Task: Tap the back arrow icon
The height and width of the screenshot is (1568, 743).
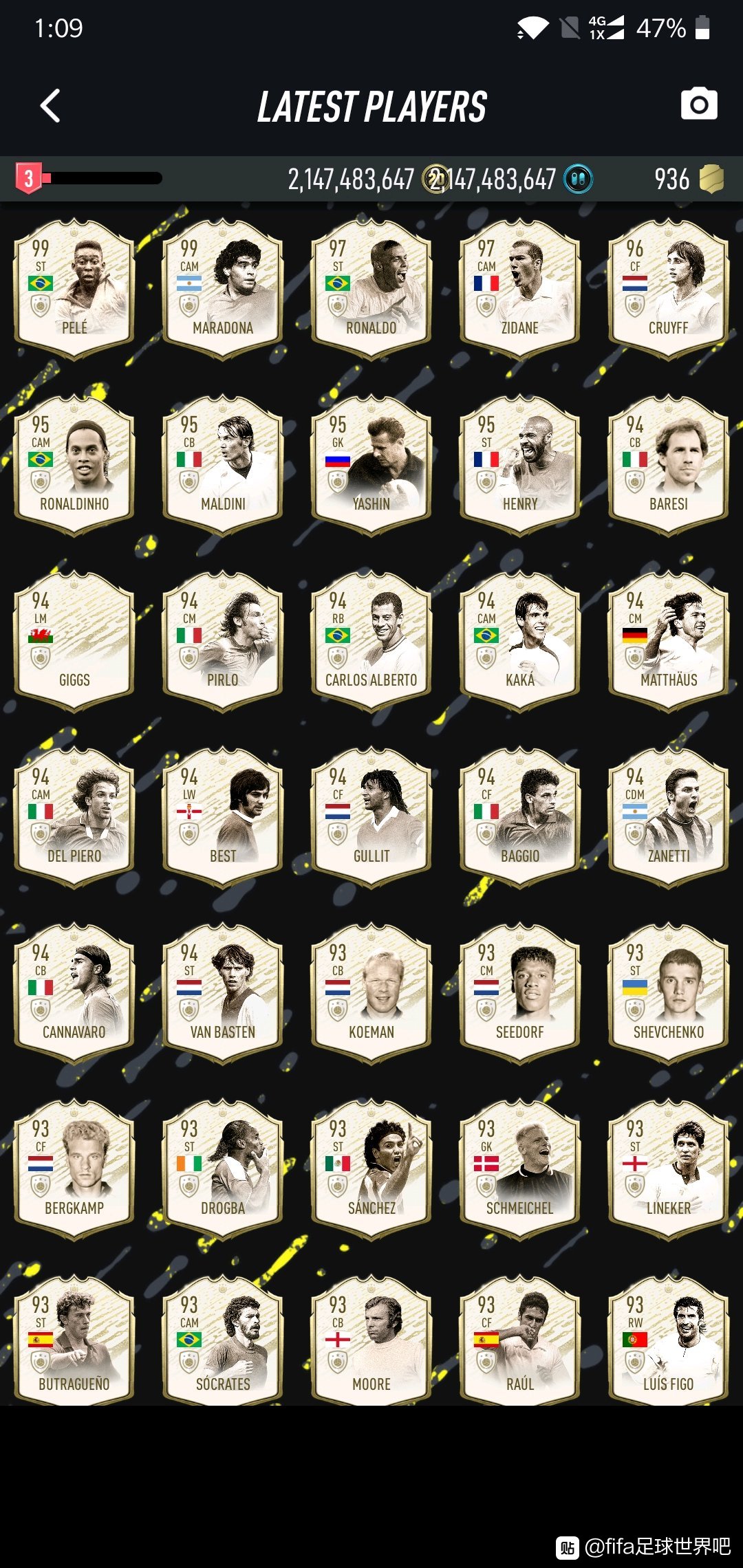Action: pos(50,106)
